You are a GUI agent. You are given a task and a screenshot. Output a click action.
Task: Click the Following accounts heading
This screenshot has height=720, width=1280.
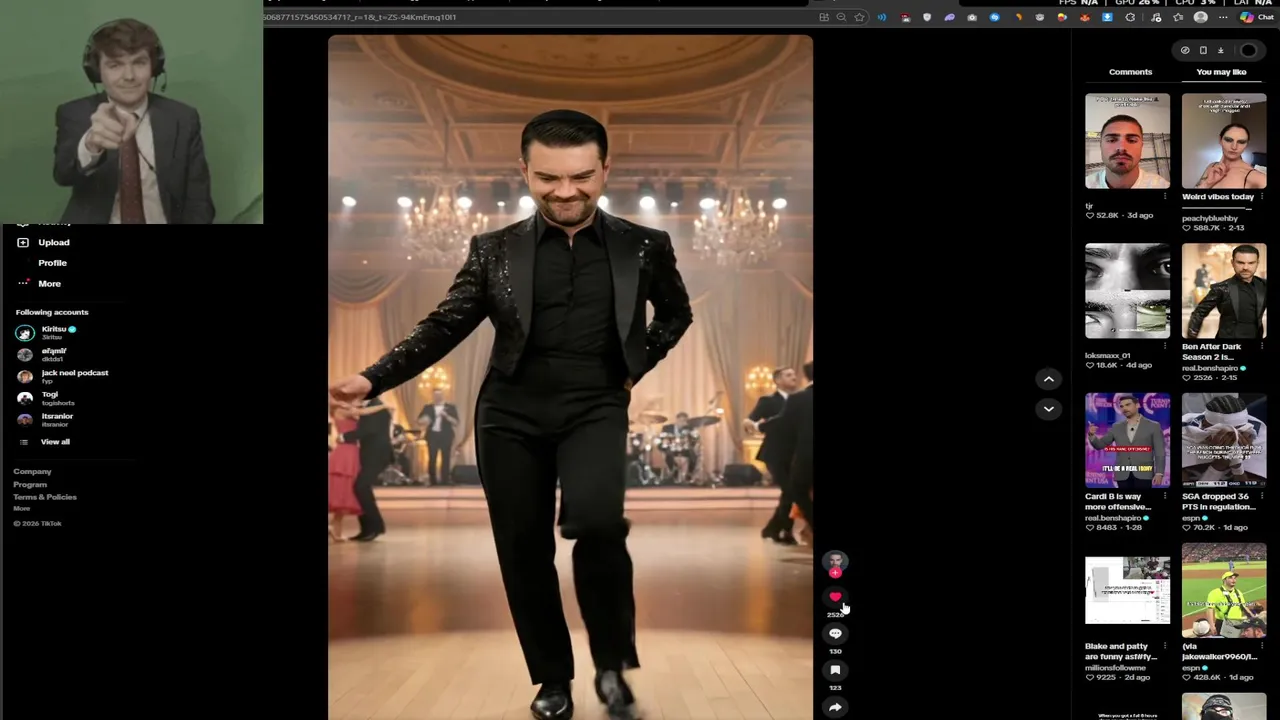click(52, 312)
